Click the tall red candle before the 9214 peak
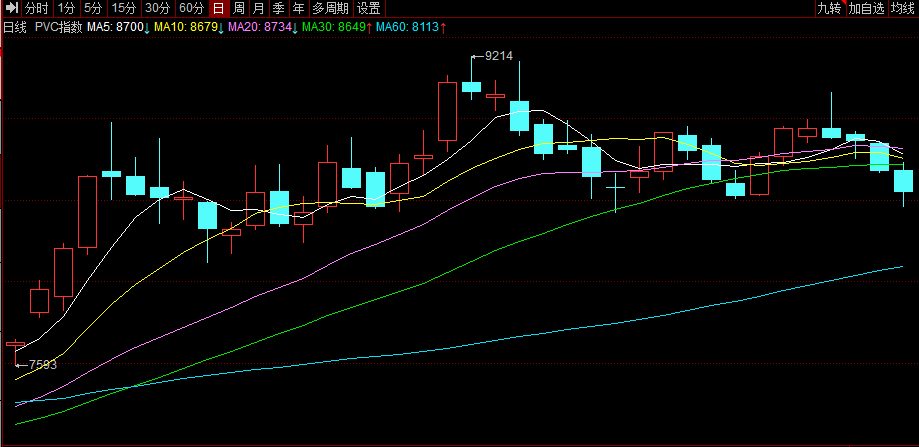Viewport: 919px width, 447px height. [x=447, y=111]
